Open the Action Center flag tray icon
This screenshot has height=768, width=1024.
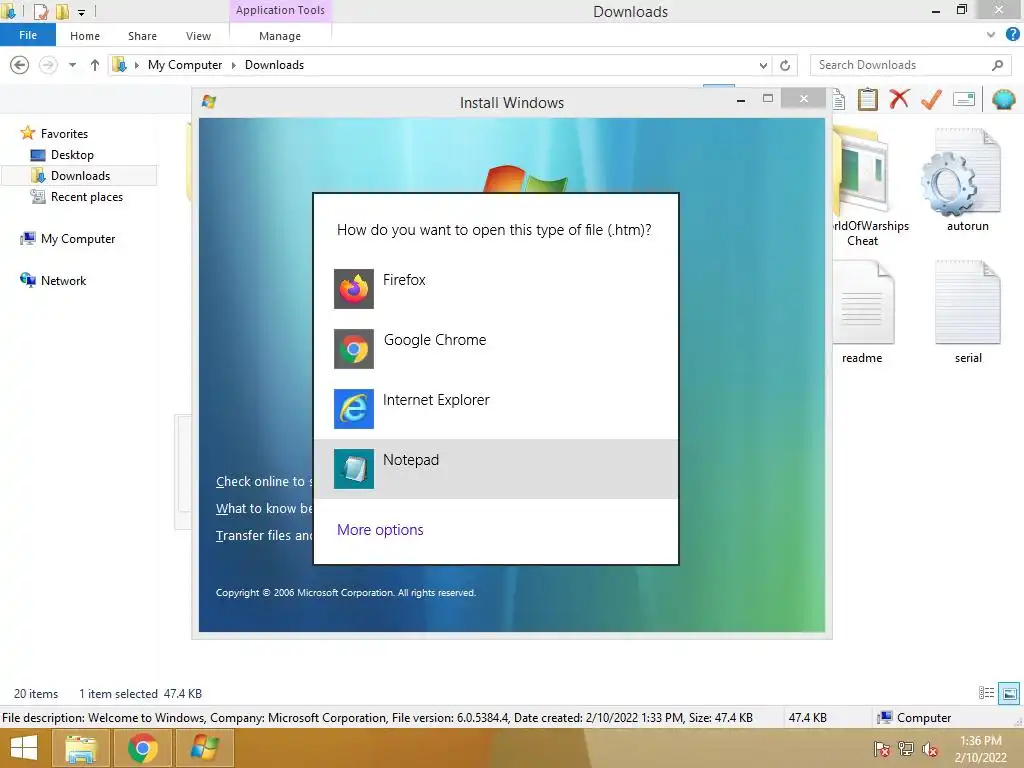(x=881, y=749)
